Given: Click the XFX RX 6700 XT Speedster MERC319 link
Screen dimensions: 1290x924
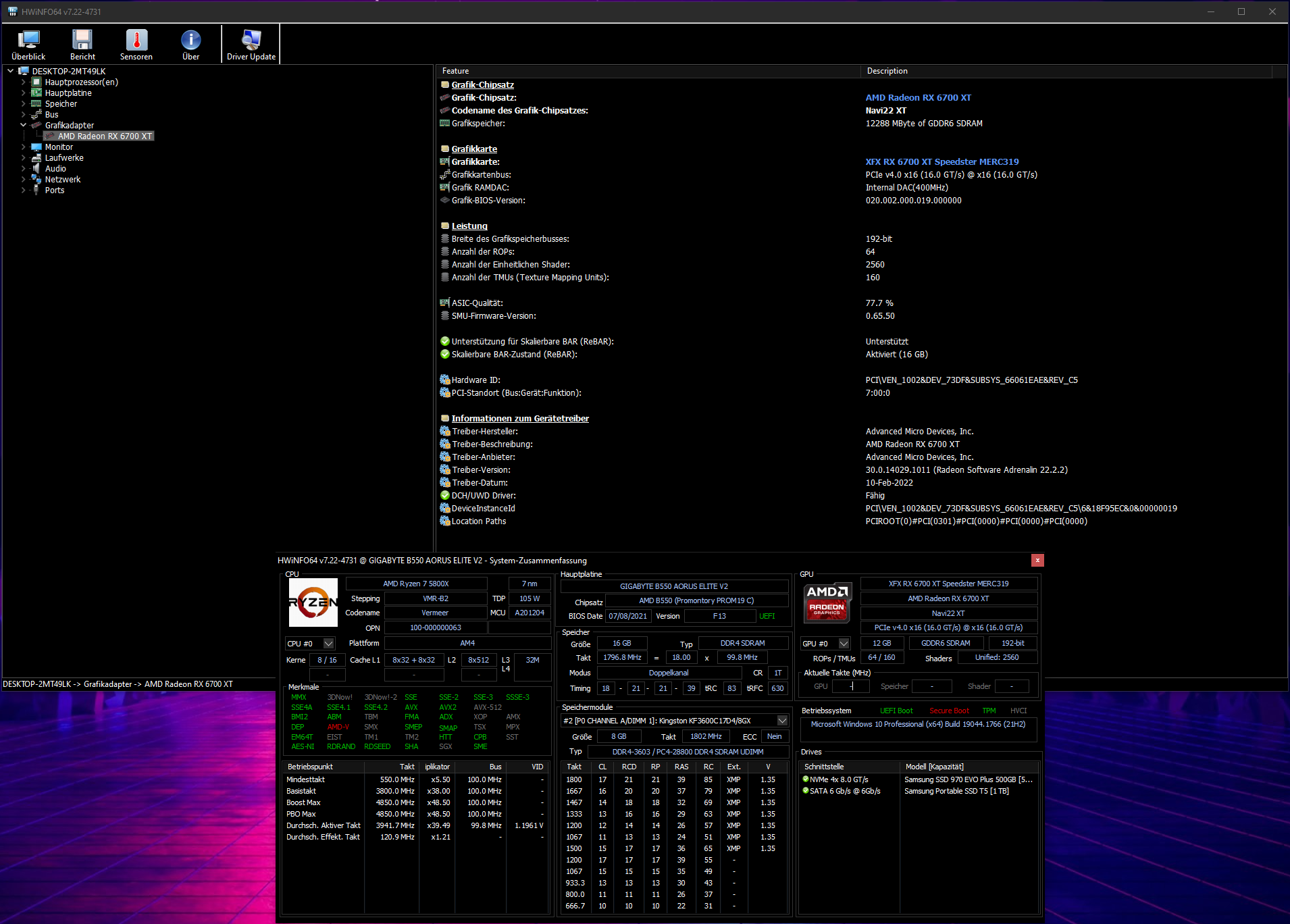Looking at the screenshot, I should pyautogui.click(x=942, y=161).
